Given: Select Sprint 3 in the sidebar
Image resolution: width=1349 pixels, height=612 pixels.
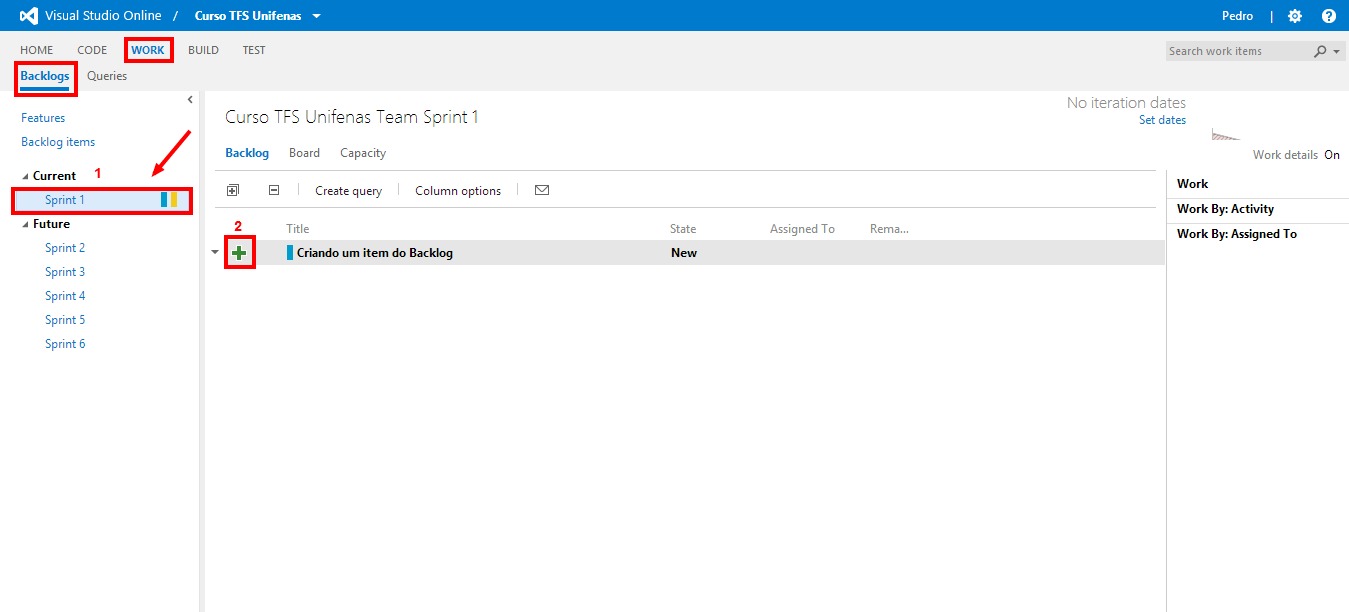Looking at the screenshot, I should [65, 272].
